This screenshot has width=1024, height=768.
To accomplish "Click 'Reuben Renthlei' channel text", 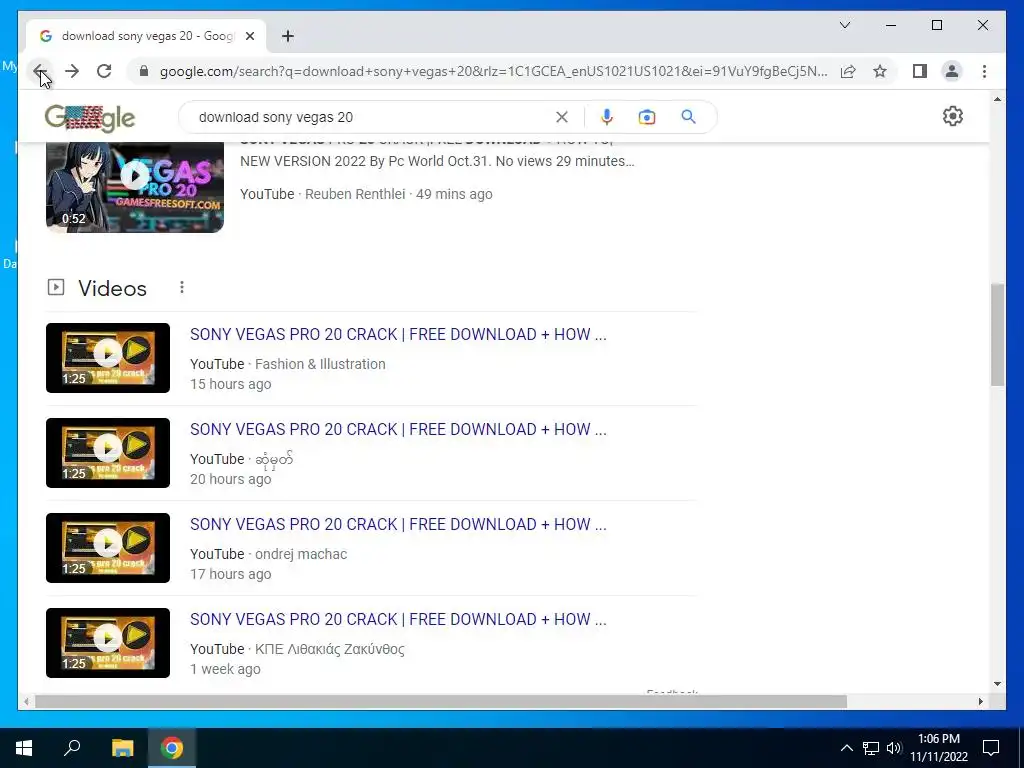I will [355, 194].
